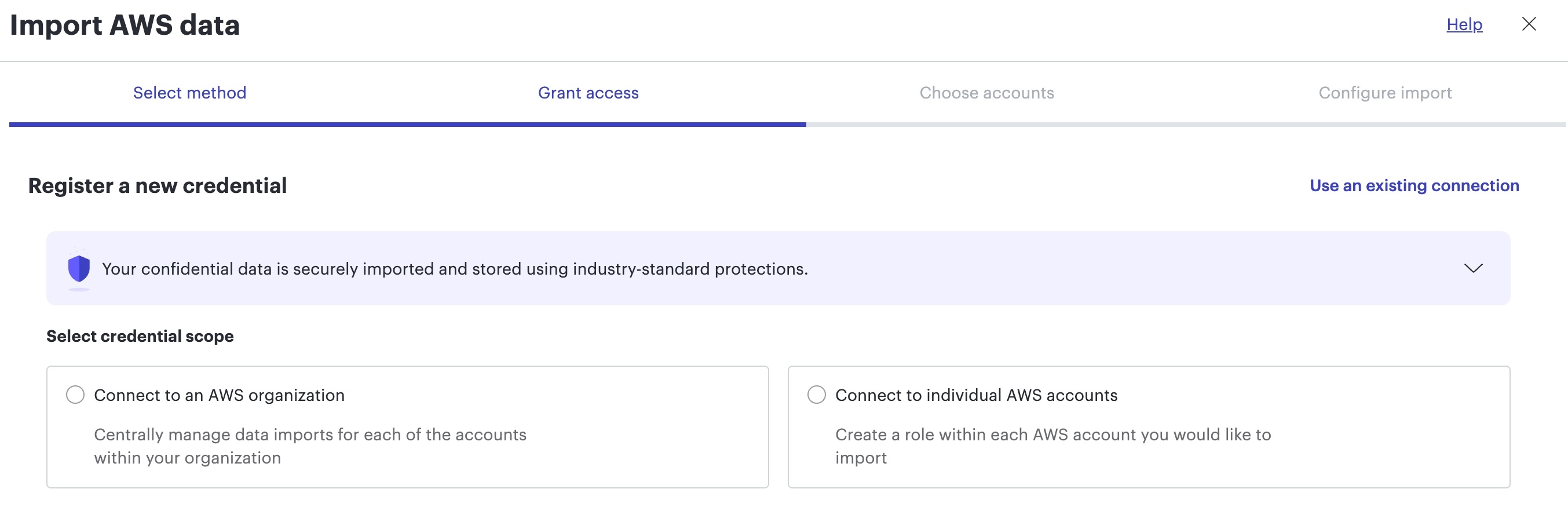Screen dimensions: 1568x529
Task: Collapse the security notice using its chevron
Action: (1473, 268)
